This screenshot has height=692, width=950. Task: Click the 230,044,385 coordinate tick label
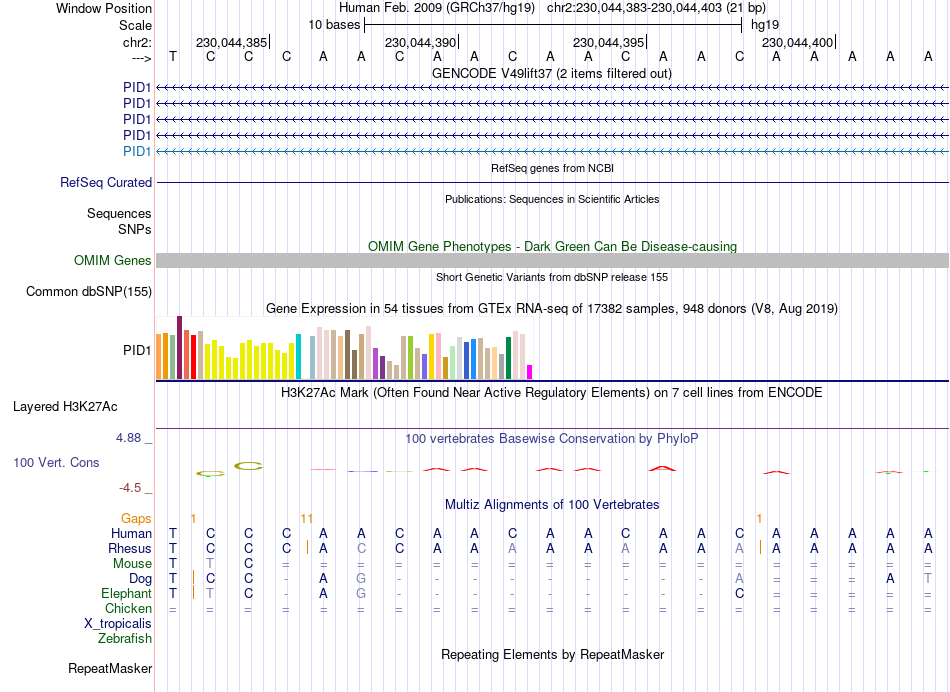(231, 42)
